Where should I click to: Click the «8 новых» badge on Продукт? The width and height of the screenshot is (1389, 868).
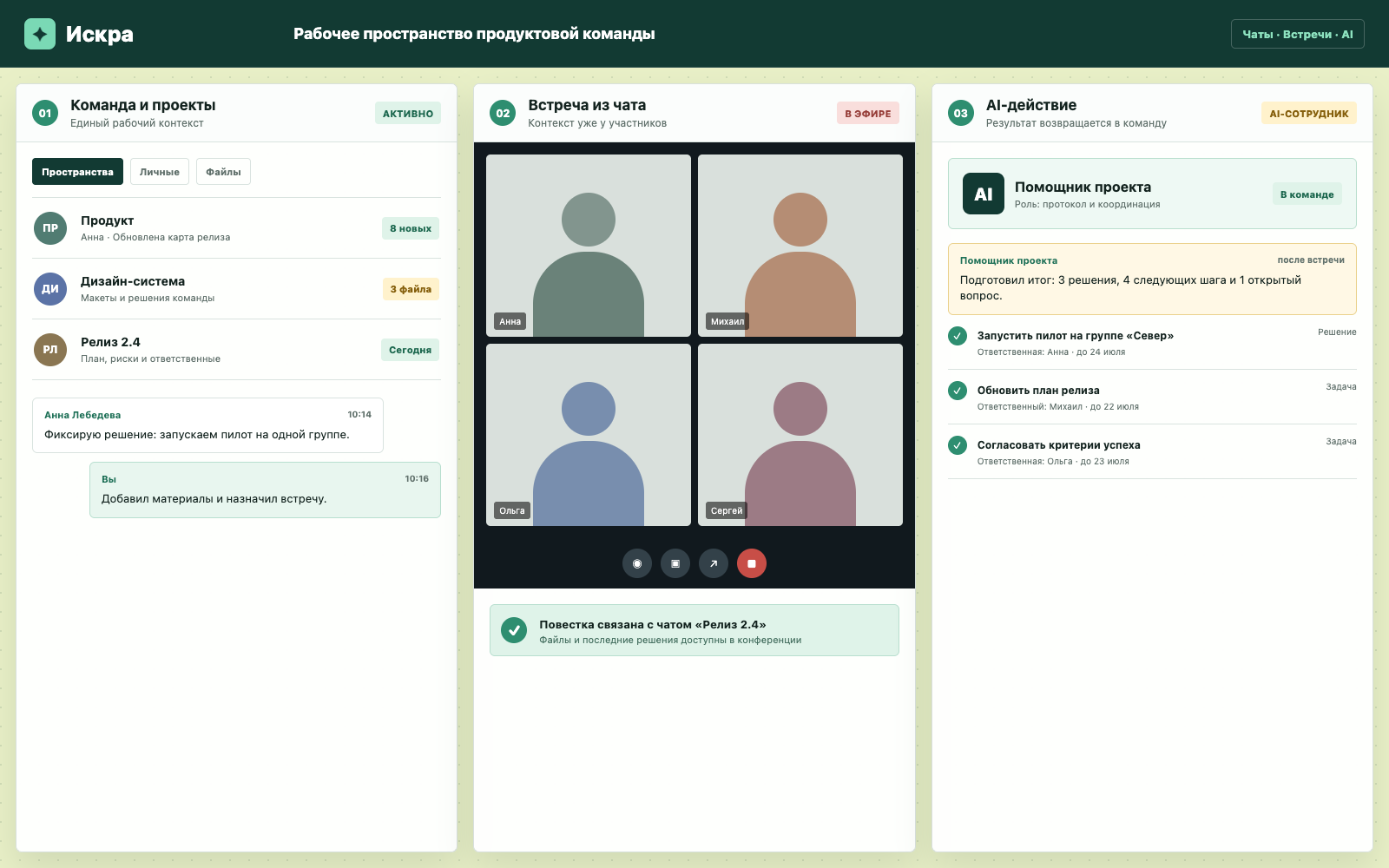(x=411, y=228)
